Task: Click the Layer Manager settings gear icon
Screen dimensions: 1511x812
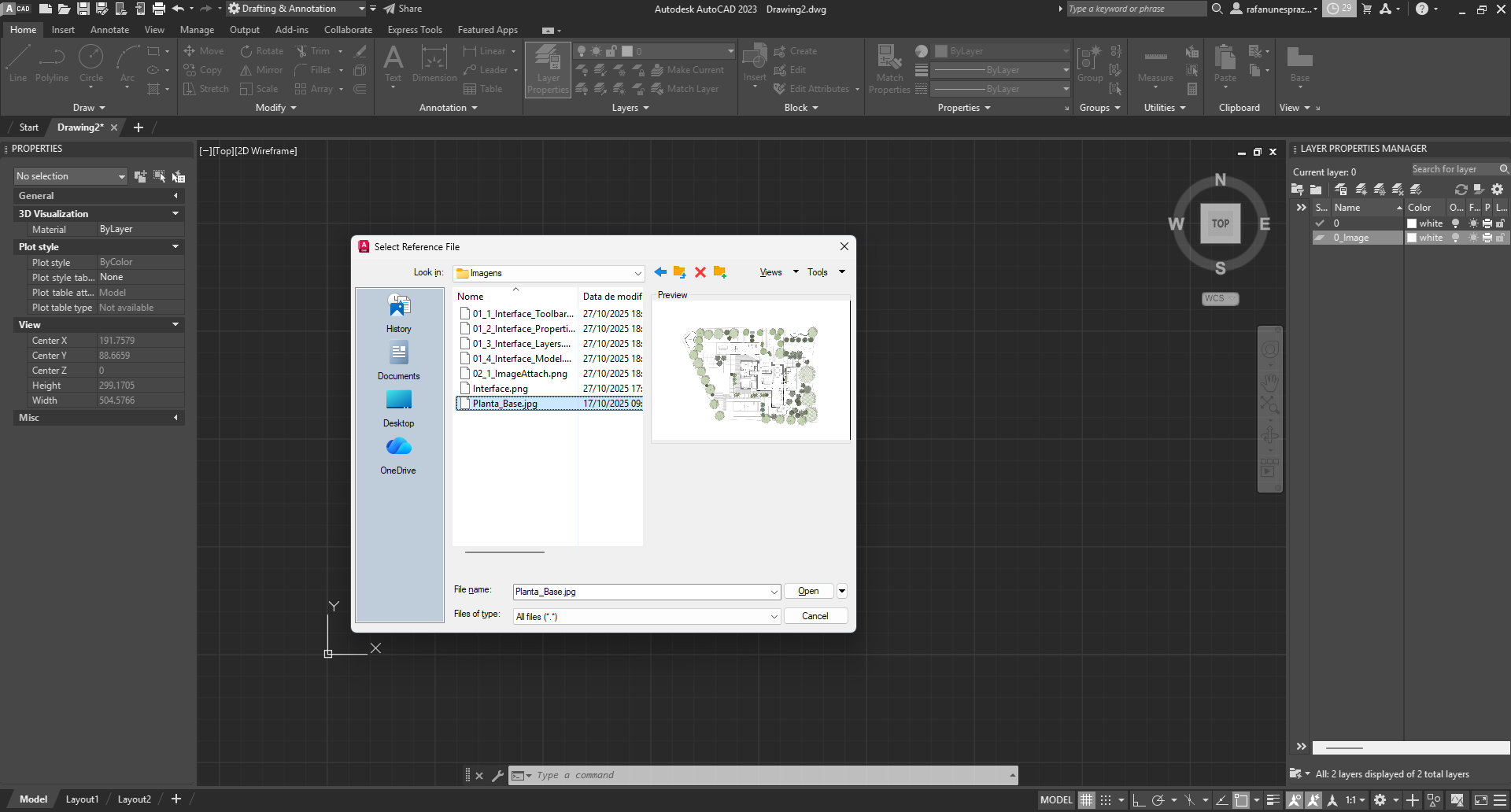Action: pos(1497,190)
